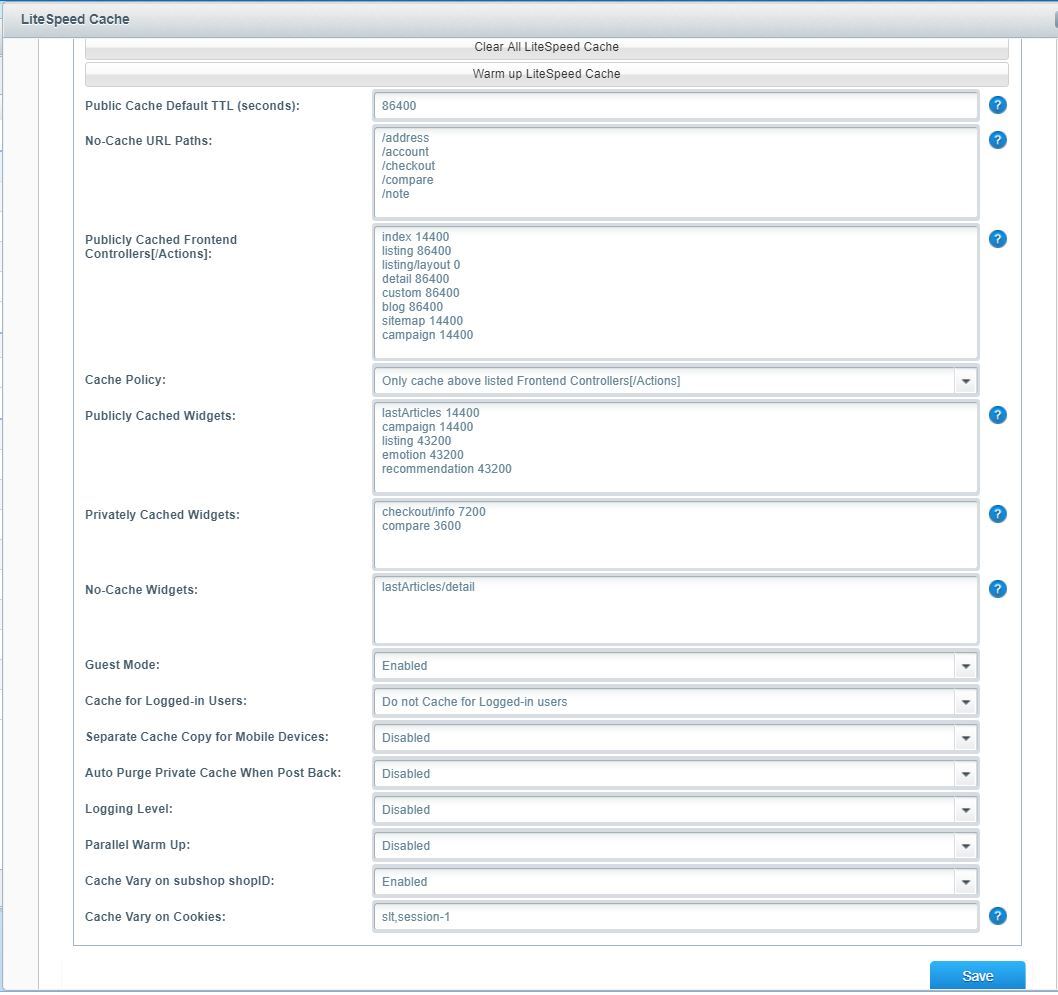Click the 'lastArticles/detail' line
The height and width of the screenshot is (995, 1058).
pyautogui.click(x=428, y=587)
